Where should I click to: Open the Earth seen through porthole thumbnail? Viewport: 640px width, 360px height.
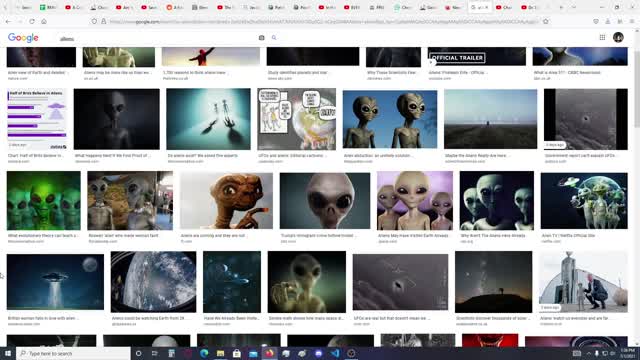153,282
